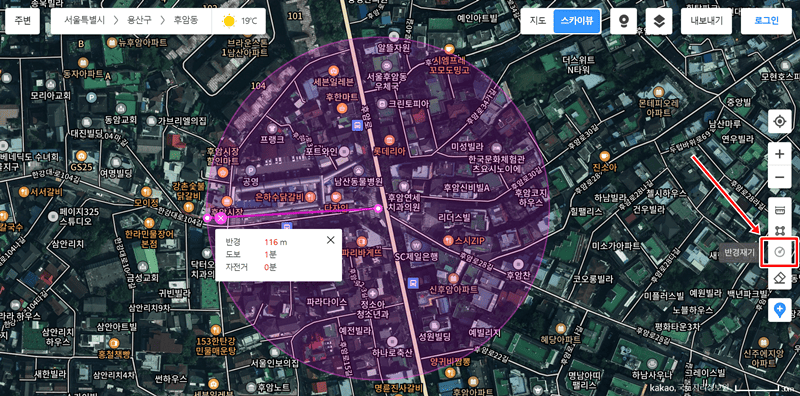Click the radius center point on 한강대로104길
This screenshot has width=800, height=396.
(x=207, y=218)
